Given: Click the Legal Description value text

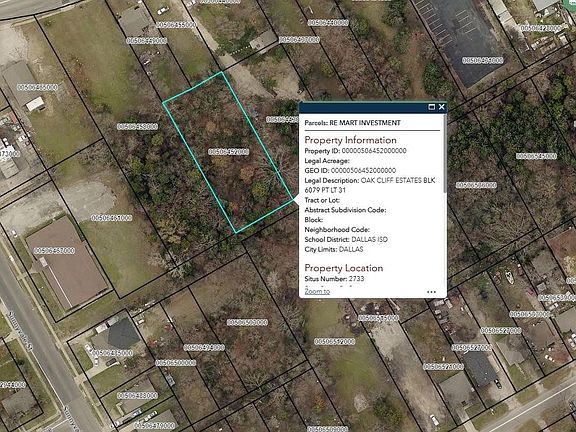Looking at the screenshot, I should click(x=370, y=185).
